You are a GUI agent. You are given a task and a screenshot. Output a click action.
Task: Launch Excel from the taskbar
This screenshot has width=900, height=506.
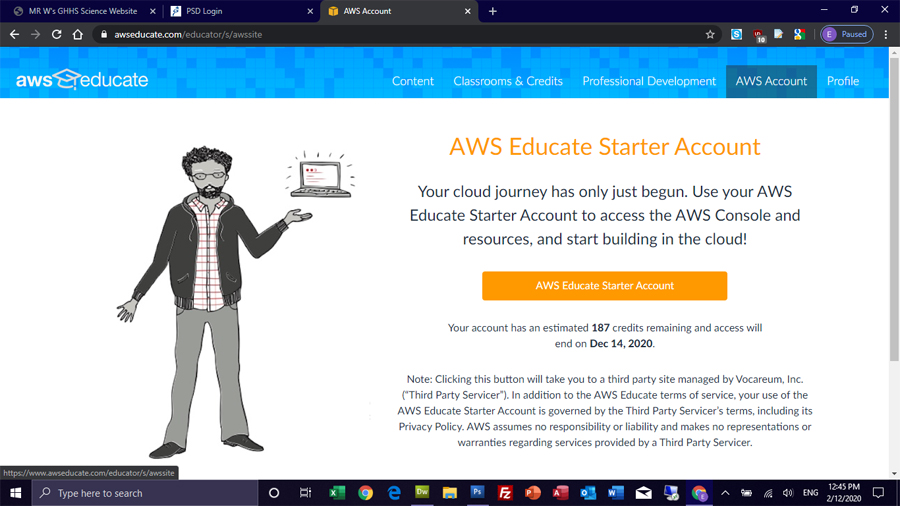(x=337, y=493)
